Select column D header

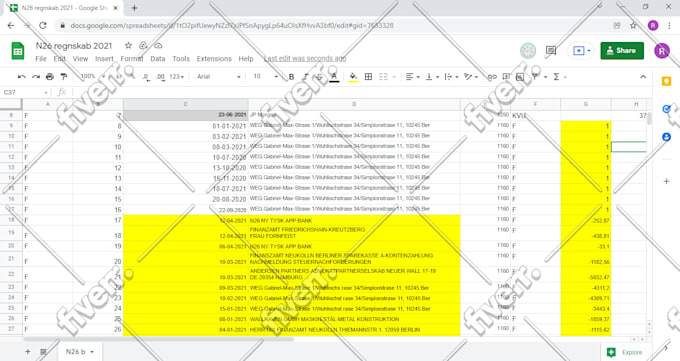tap(354, 104)
